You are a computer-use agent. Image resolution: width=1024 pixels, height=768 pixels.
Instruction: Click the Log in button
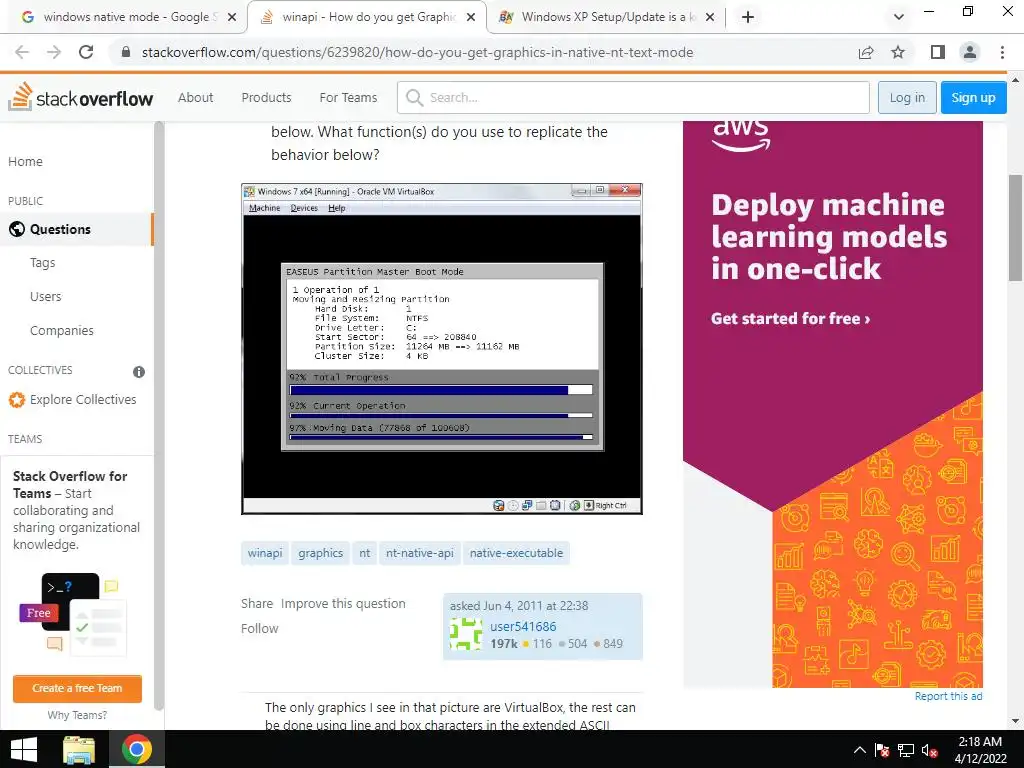coord(907,97)
